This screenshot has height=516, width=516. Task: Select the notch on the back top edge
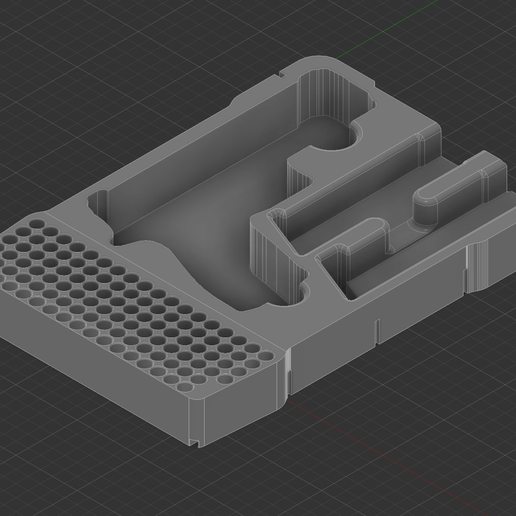tap(283, 74)
